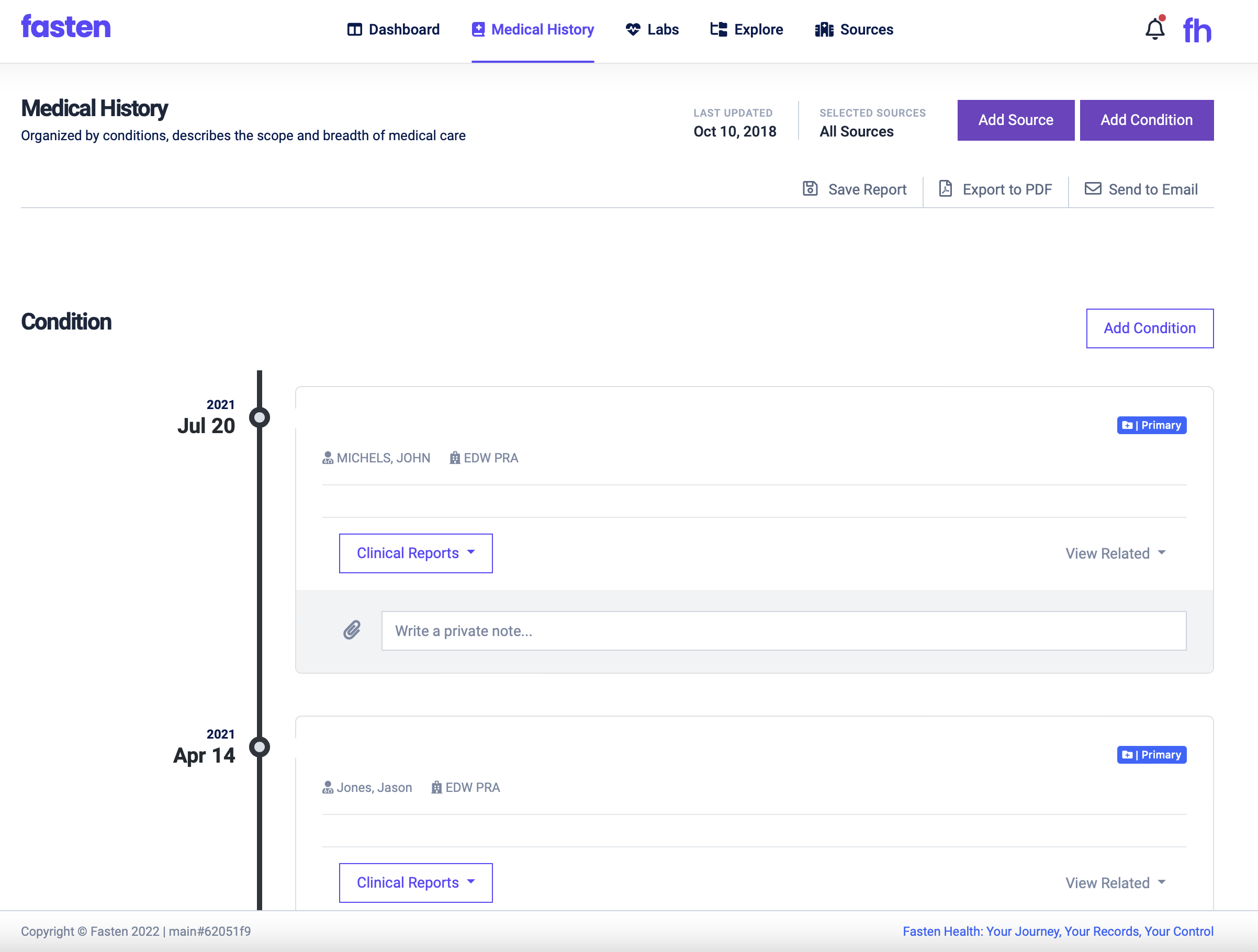This screenshot has height=952, width=1258.
Task: Open Clinical Reports dropdown for Apr 14
Action: (x=415, y=882)
